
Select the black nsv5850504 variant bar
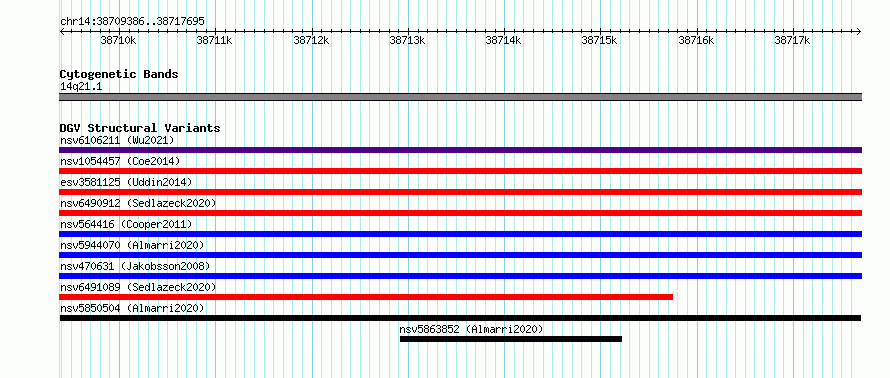[x=460, y=318]
